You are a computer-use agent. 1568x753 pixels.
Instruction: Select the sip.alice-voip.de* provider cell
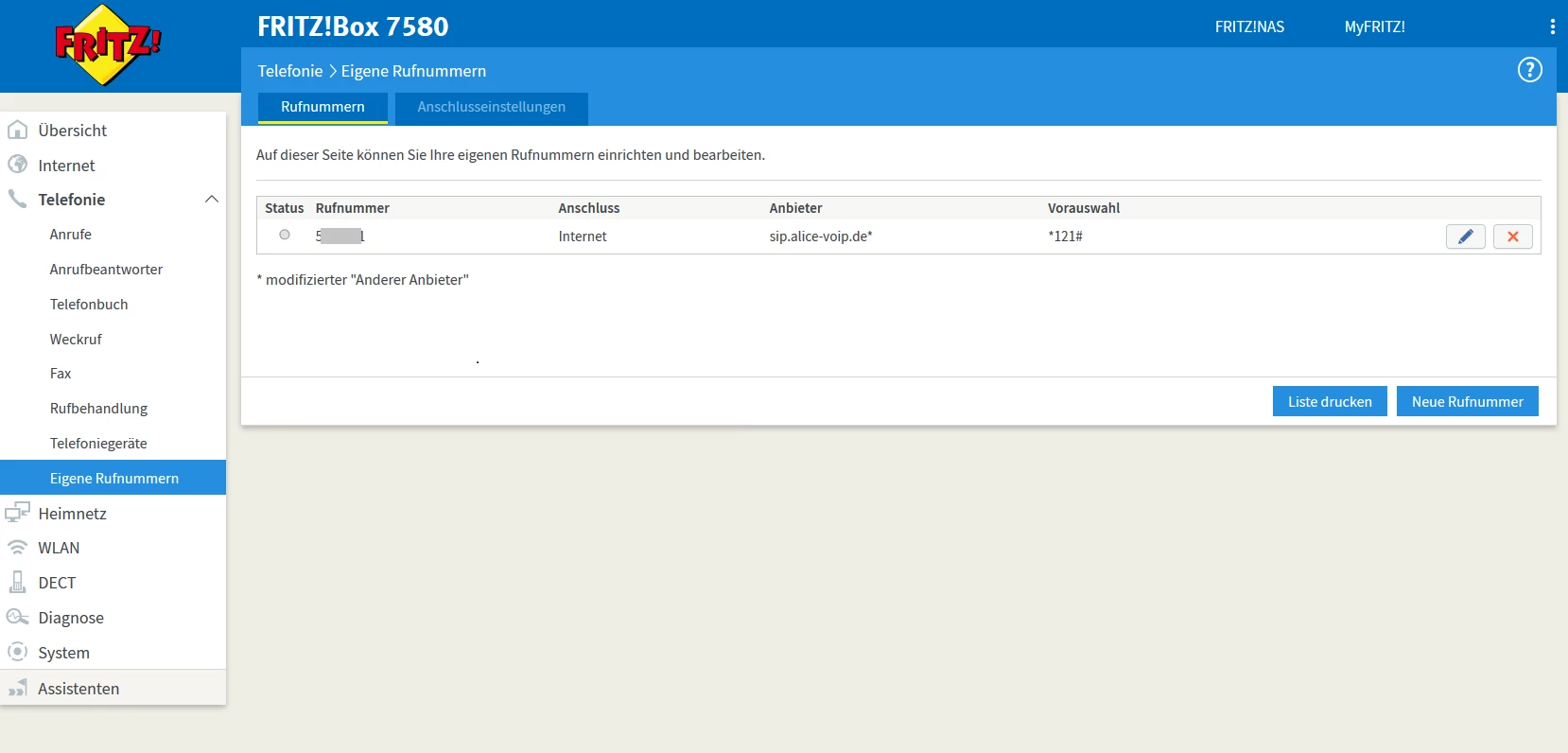click(x=821, y=236)
